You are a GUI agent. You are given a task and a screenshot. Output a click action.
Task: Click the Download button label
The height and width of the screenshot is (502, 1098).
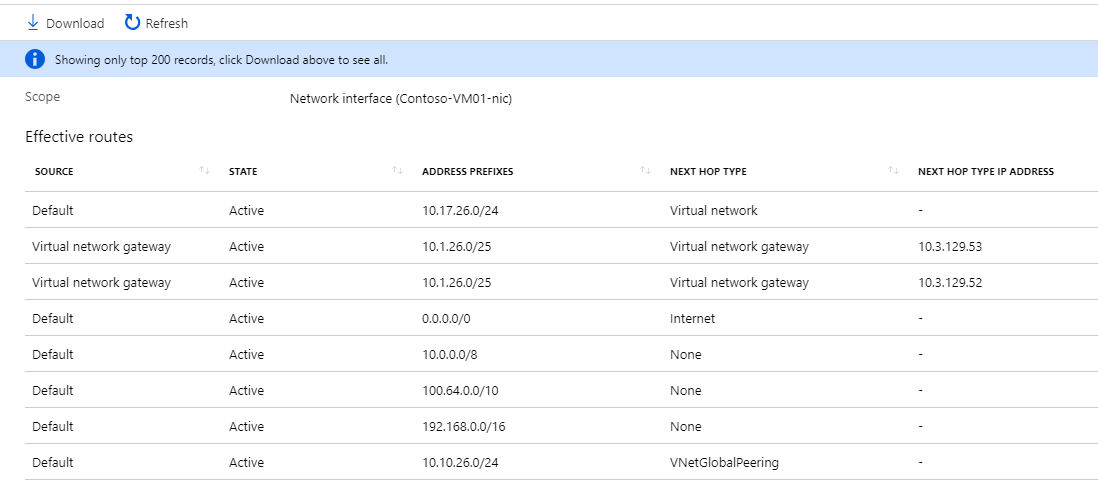75,23
